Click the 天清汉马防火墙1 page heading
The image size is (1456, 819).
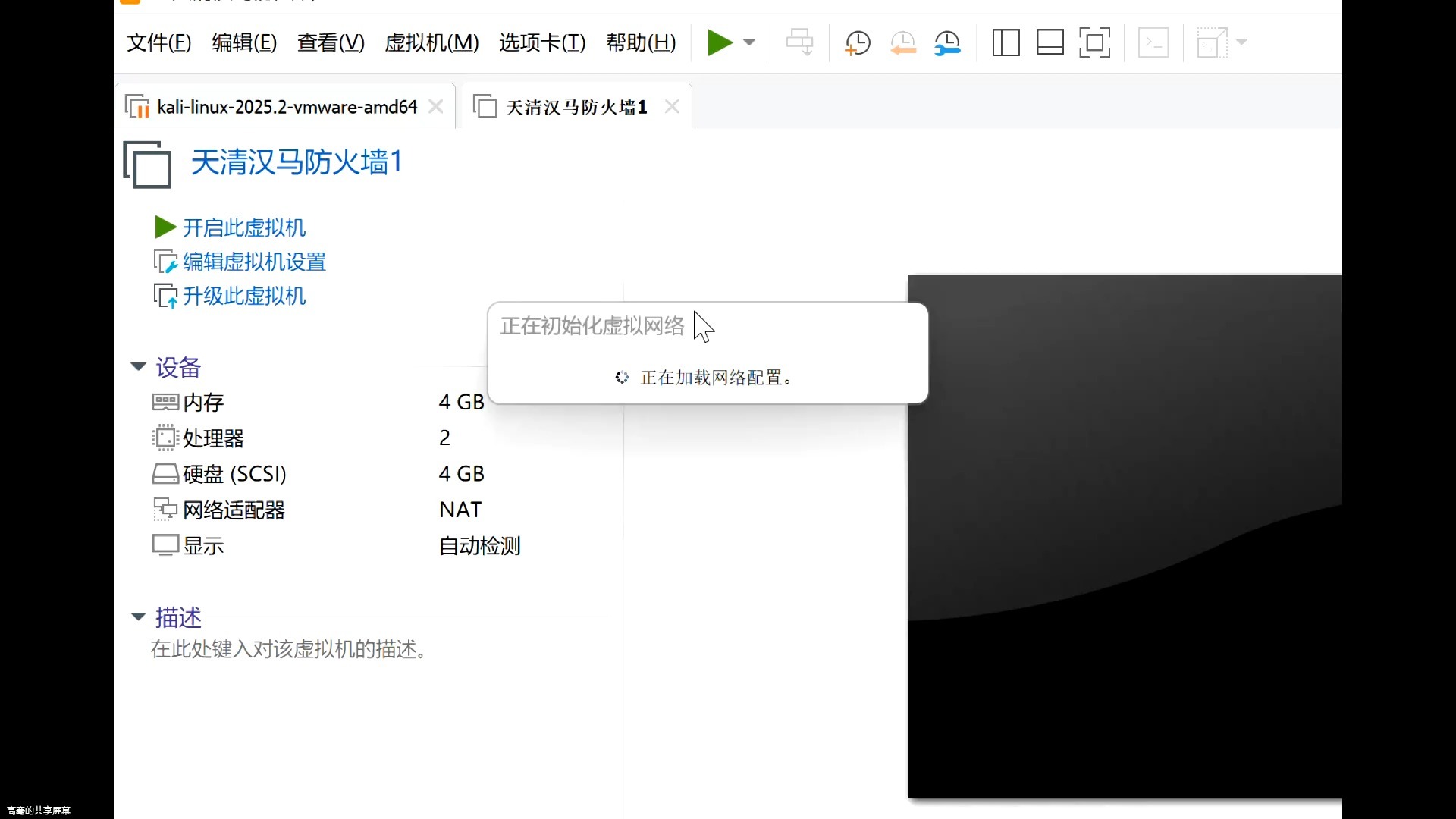point(296,162)
